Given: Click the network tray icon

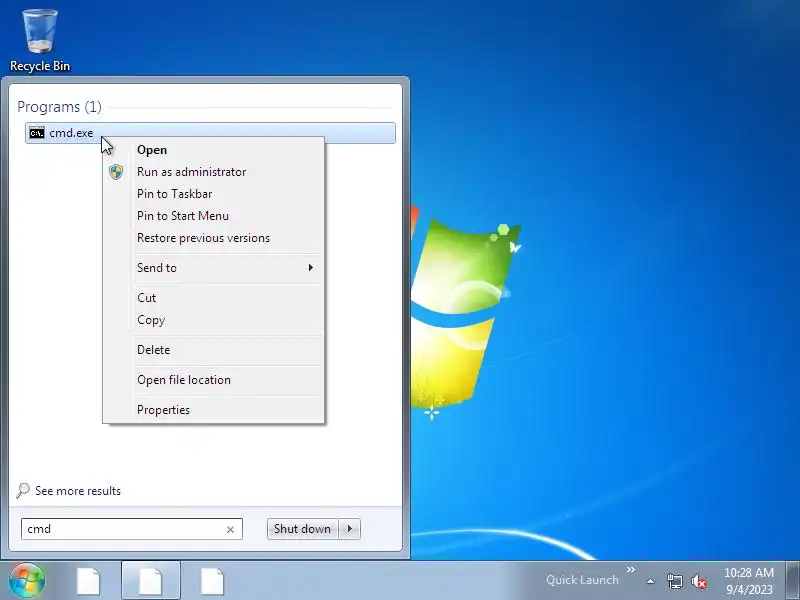Looking at the screenshot, I should click(x=674, y=581).
